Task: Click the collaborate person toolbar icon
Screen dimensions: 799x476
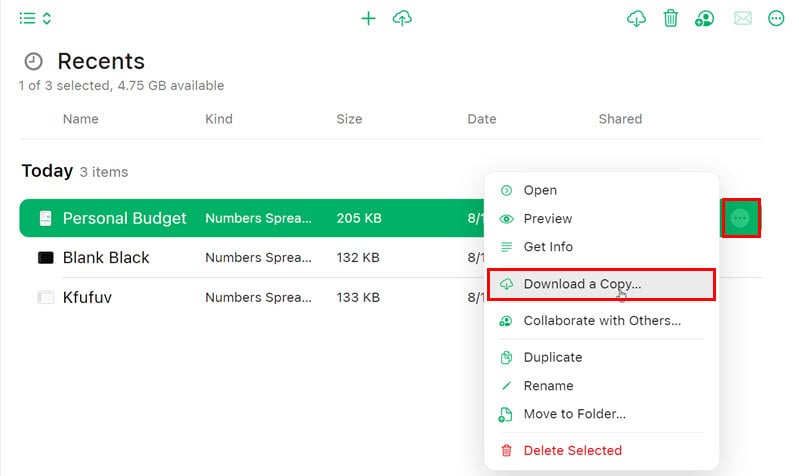Action: tap(705, 18)
